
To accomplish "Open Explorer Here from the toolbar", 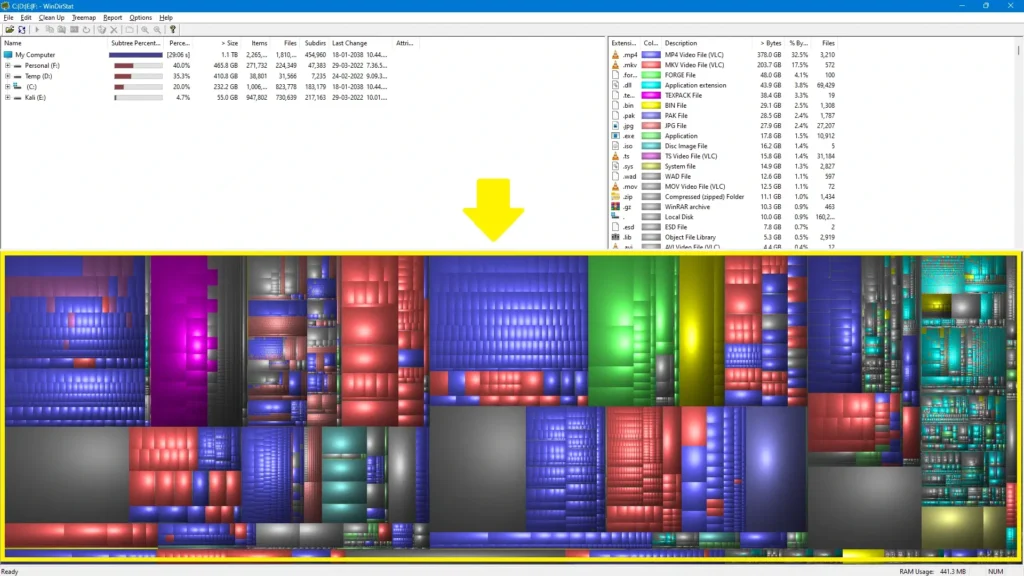I will click(62, 31).
